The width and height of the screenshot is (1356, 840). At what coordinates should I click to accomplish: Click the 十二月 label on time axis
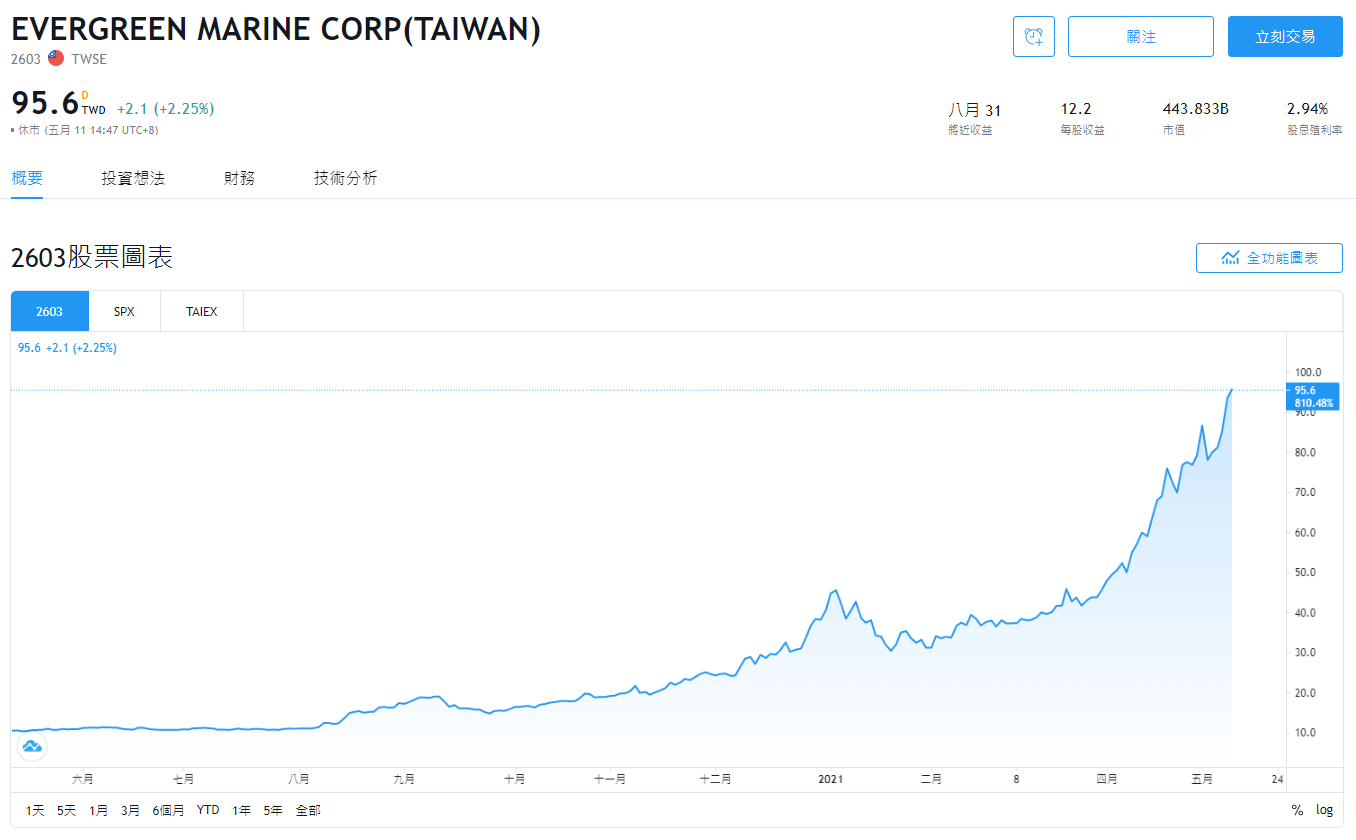(x=715, y=778)
